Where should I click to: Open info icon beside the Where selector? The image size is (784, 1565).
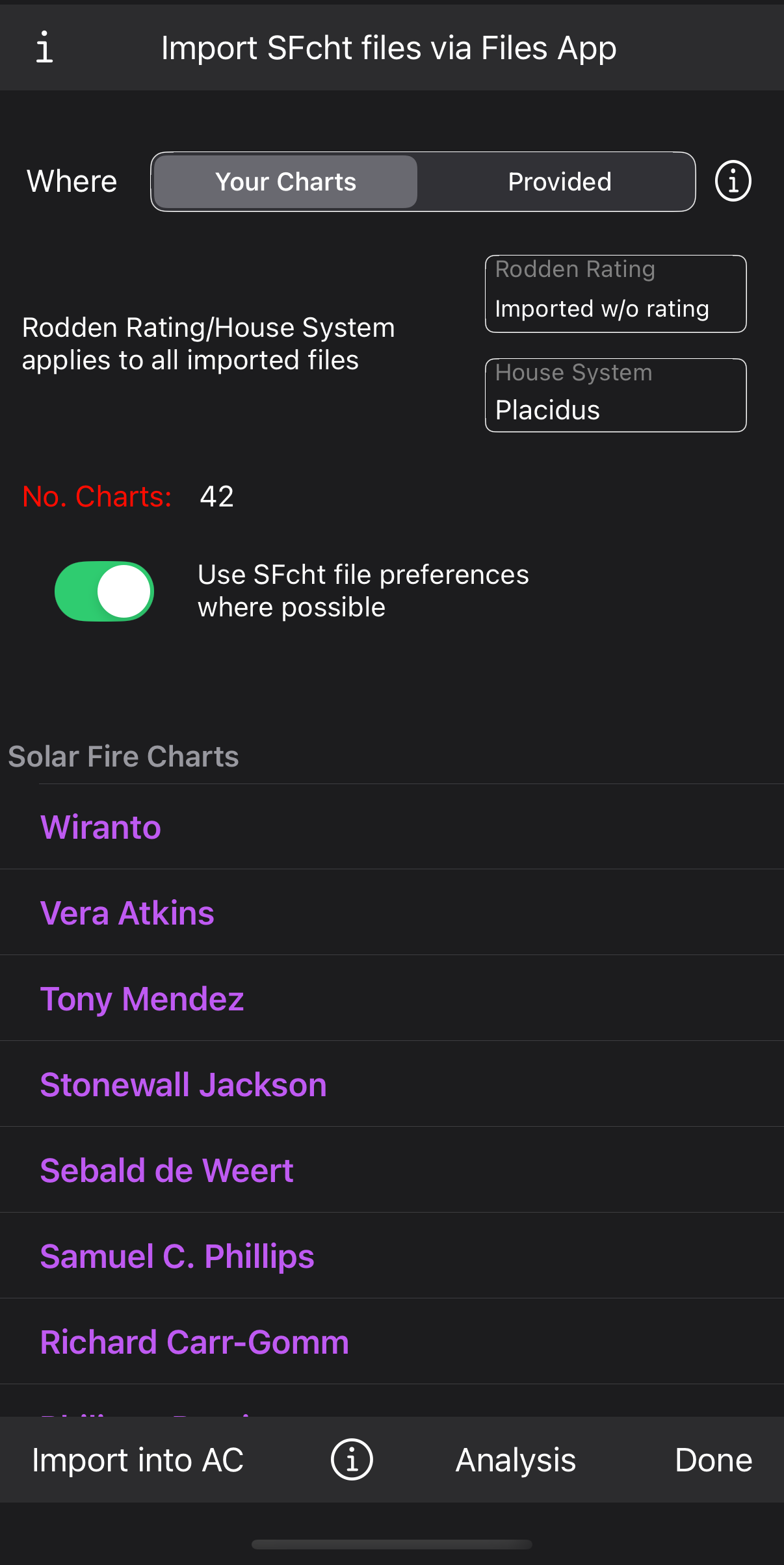point(733,181)
